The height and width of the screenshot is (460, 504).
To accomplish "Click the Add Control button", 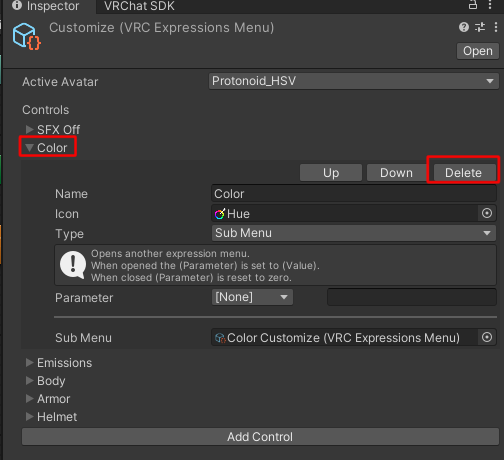I will point(260,437).
